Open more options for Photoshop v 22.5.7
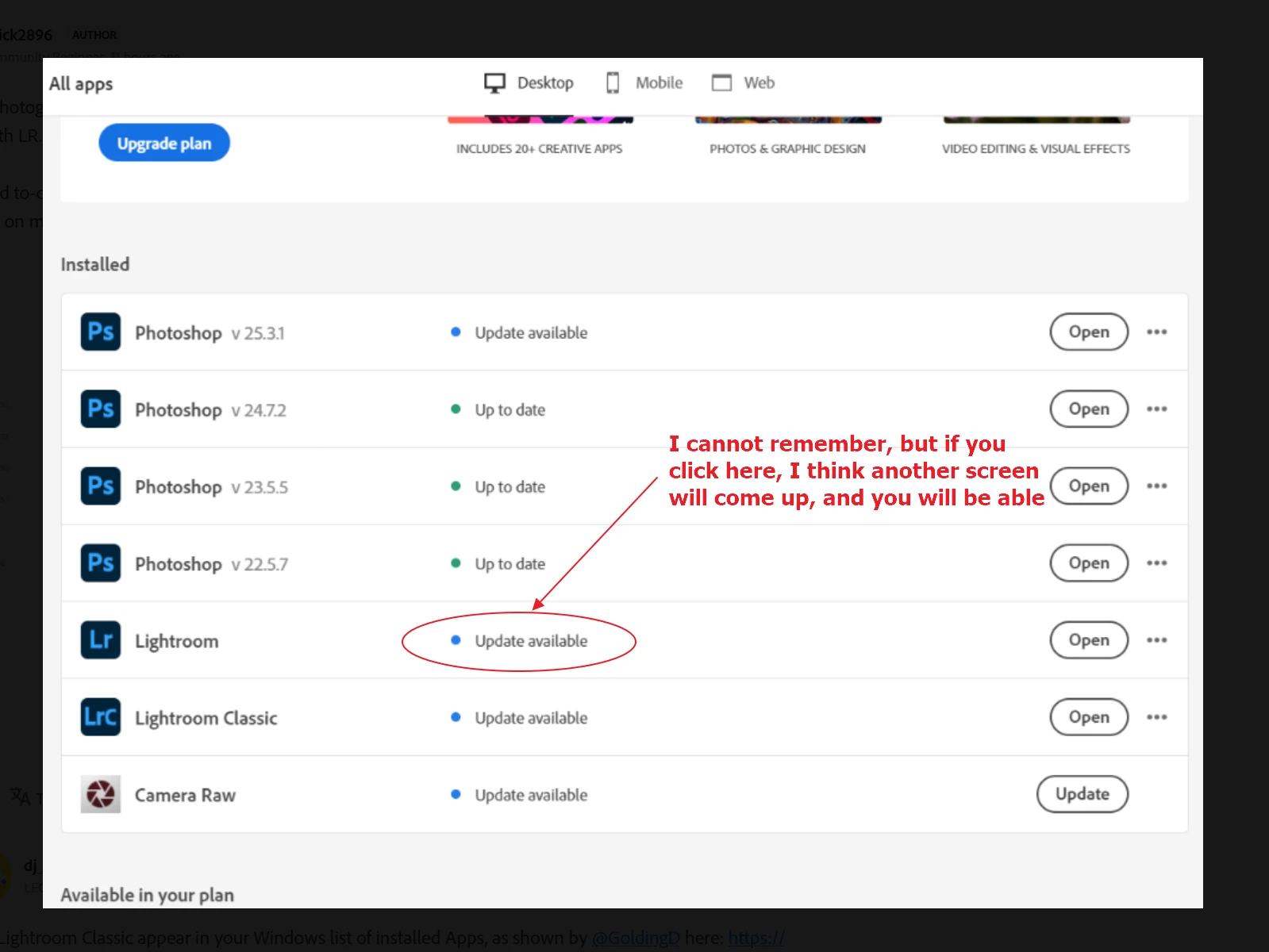1269x952 pixels. point(1156,562)
